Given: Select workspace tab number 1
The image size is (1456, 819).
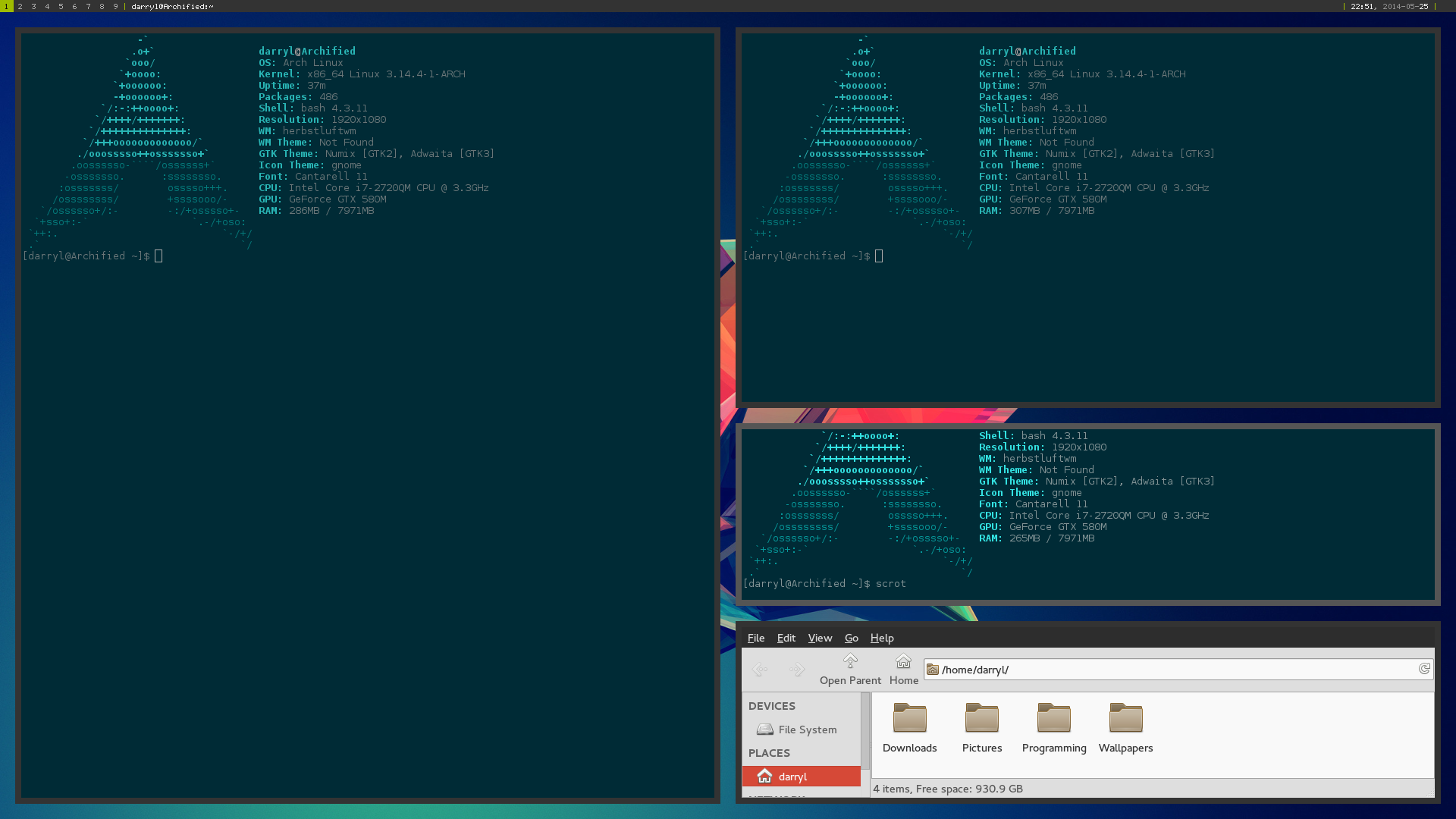Looking at the screenshot, I should [x=6, y=6].
